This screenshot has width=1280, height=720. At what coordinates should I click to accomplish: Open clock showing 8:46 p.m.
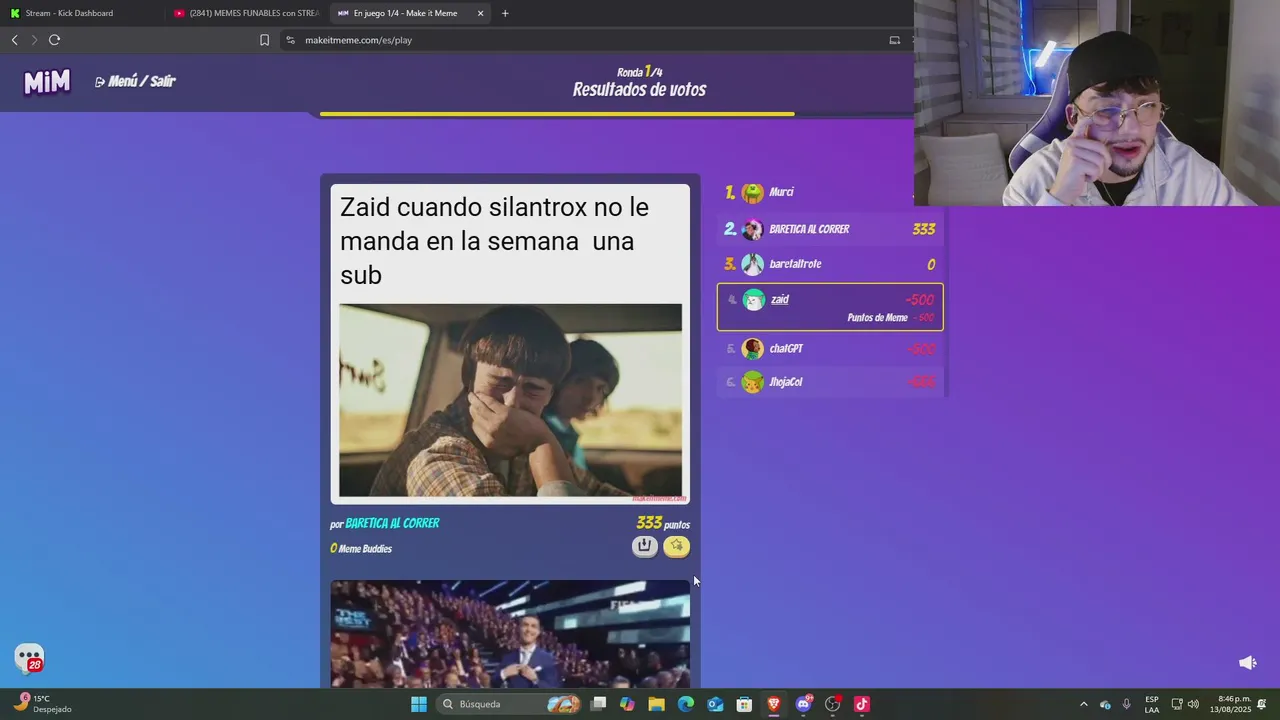click(x=1231, y=704)
